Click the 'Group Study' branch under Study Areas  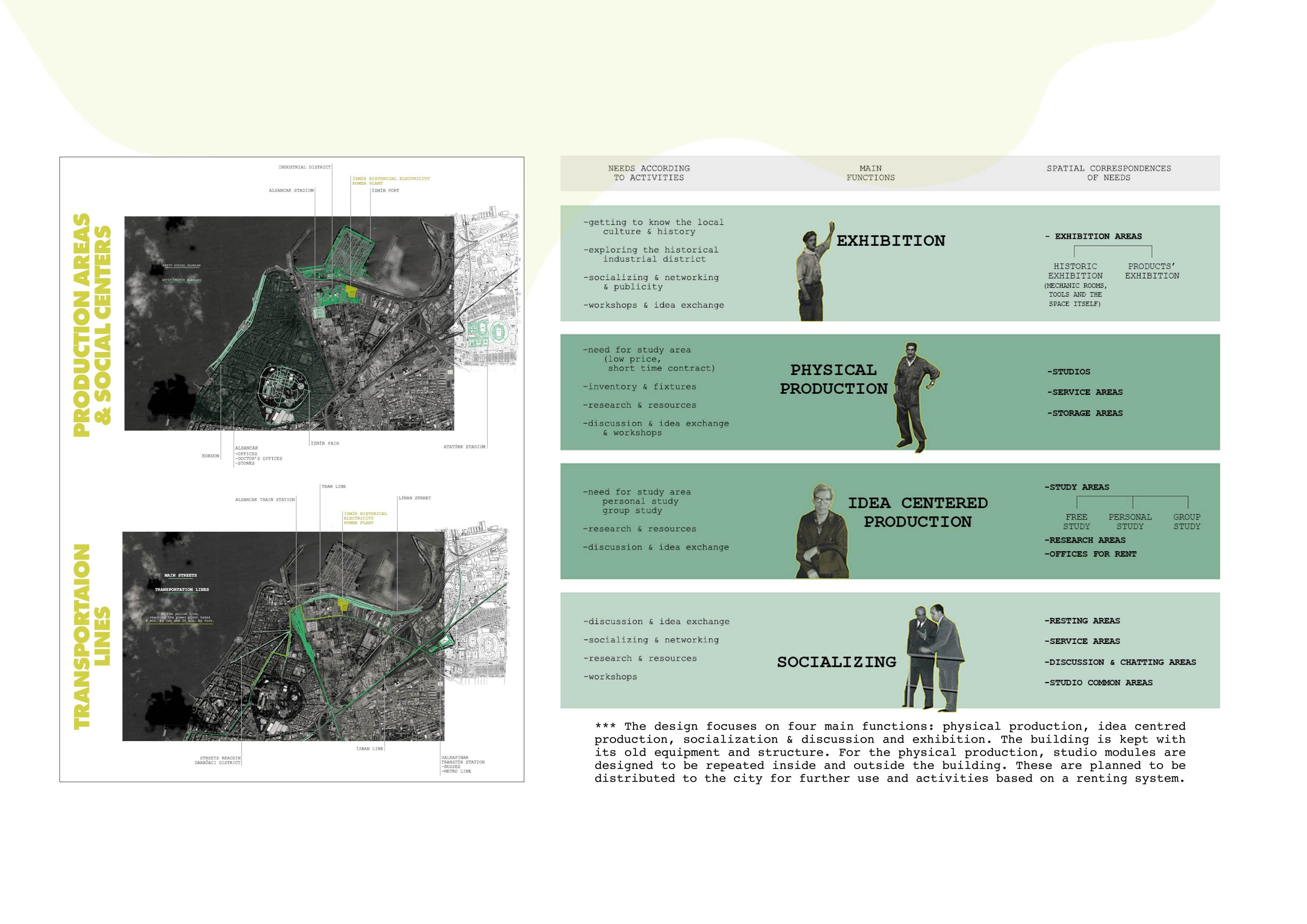point(1186,521)
